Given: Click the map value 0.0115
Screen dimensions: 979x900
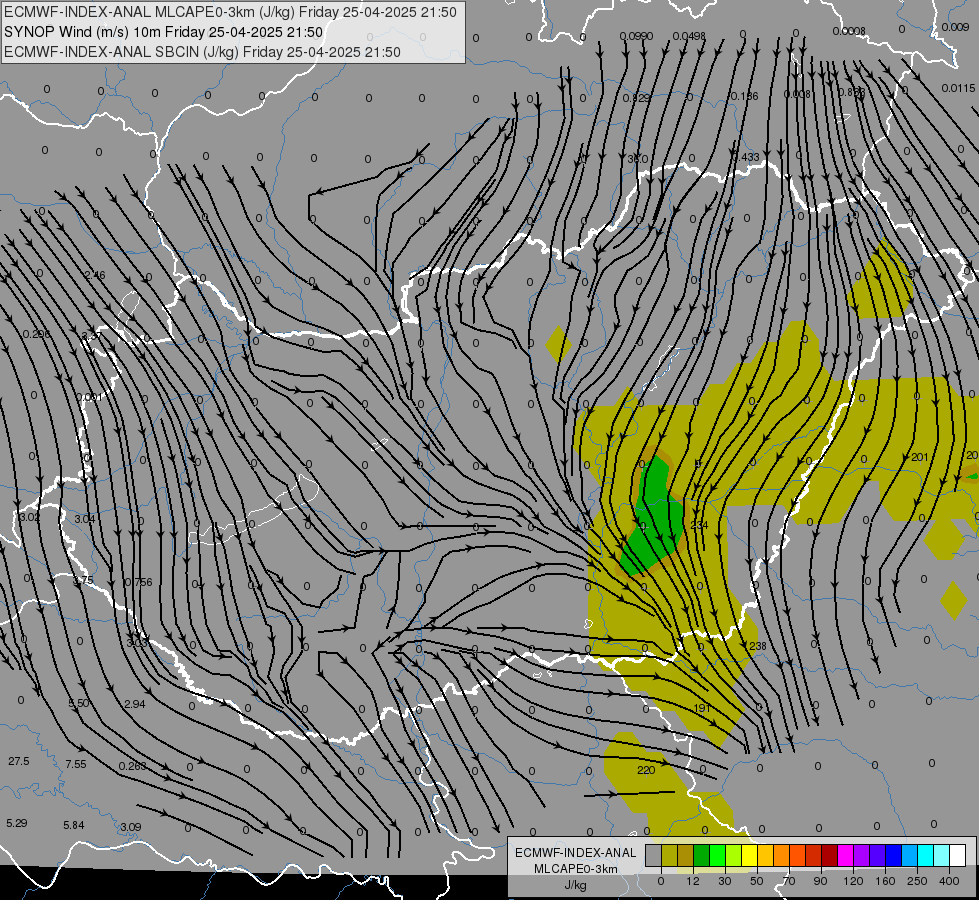Looking at the screenshot, I should (x=958, y=88).
